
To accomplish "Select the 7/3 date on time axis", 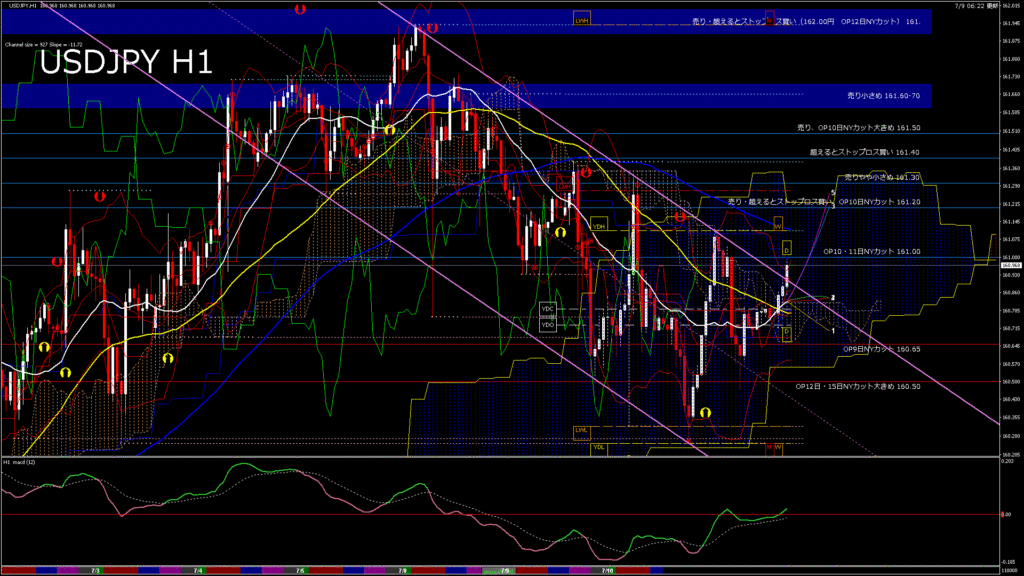I will coord(95,570).
